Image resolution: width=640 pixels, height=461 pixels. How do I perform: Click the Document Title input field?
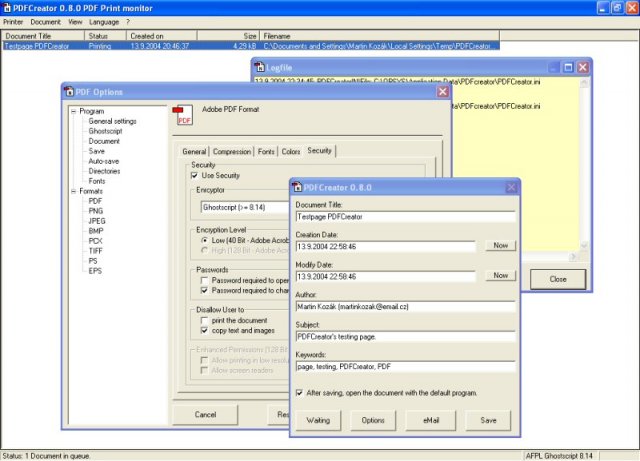pyautogui.click(x=405, y=216)
